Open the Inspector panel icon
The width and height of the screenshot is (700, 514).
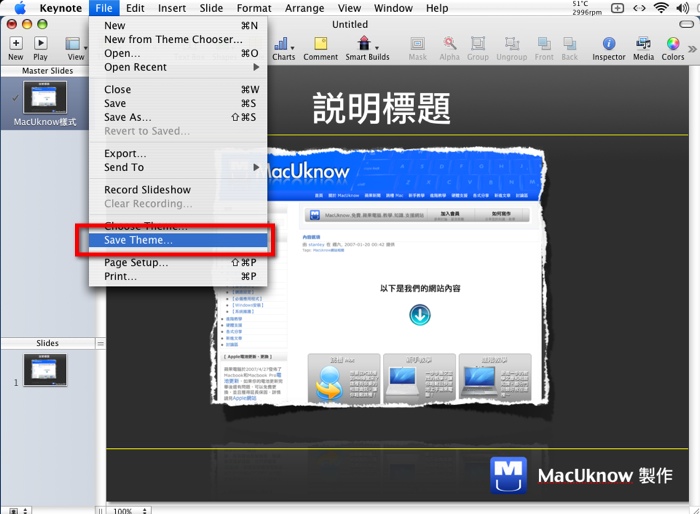609,43
